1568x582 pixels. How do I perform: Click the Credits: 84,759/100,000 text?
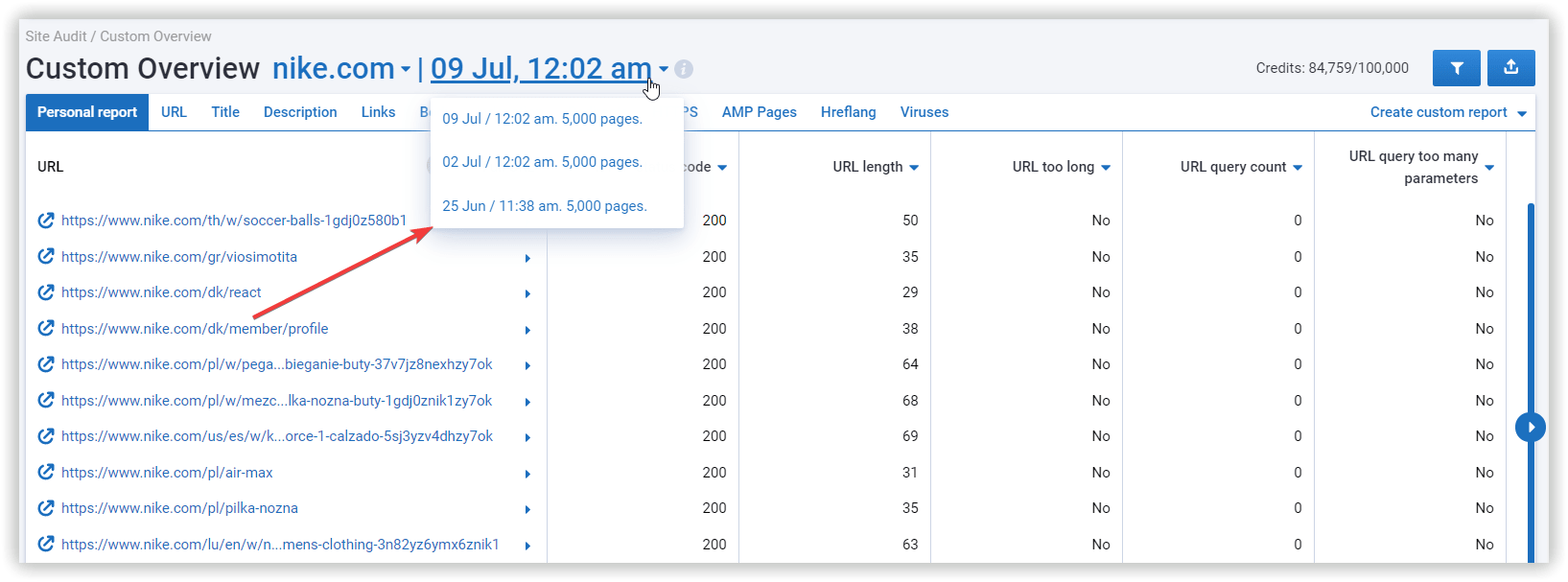[x=1332, y=68]
